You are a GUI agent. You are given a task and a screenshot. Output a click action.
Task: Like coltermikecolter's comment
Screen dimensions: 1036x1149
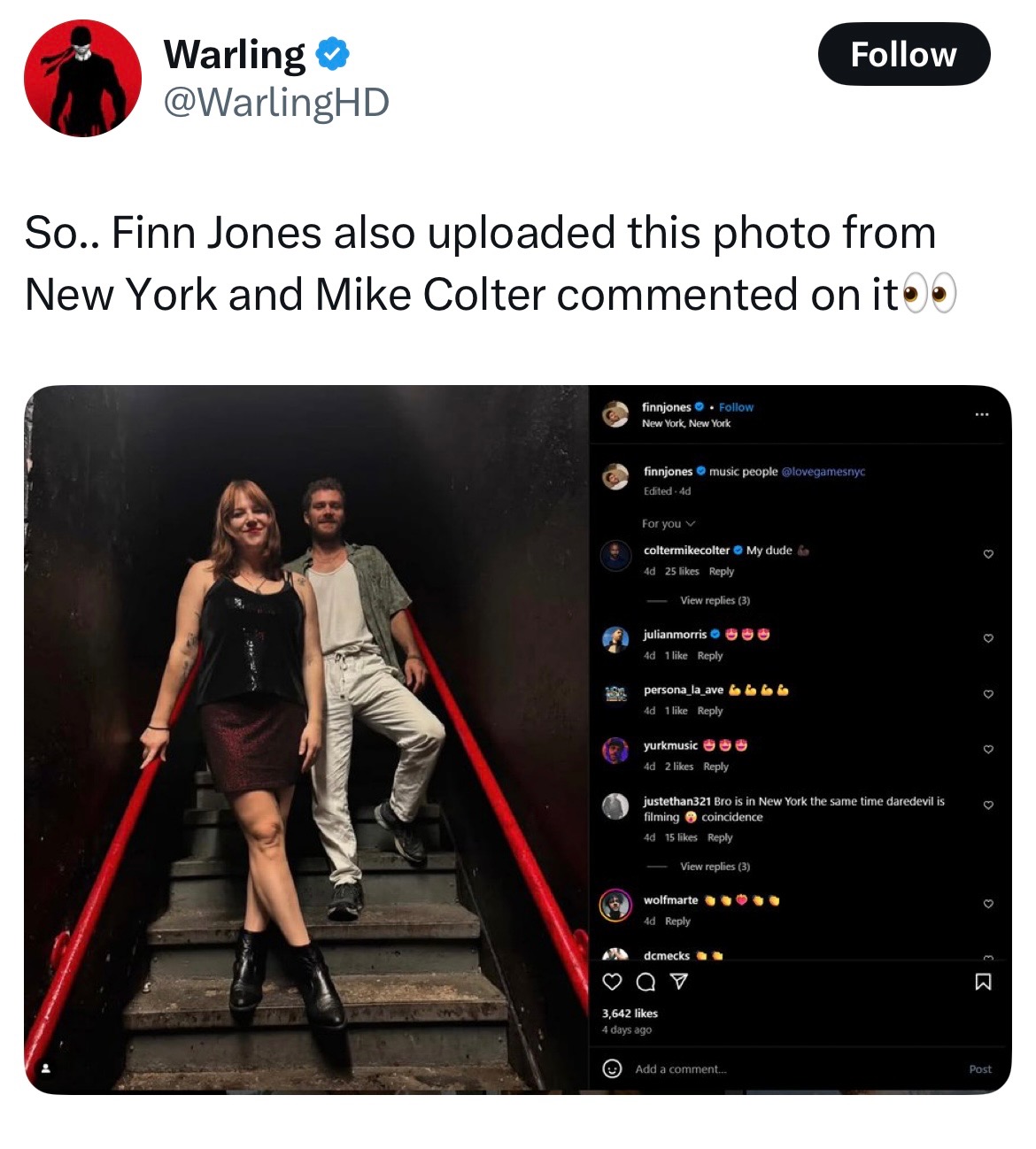pos(988,554)
